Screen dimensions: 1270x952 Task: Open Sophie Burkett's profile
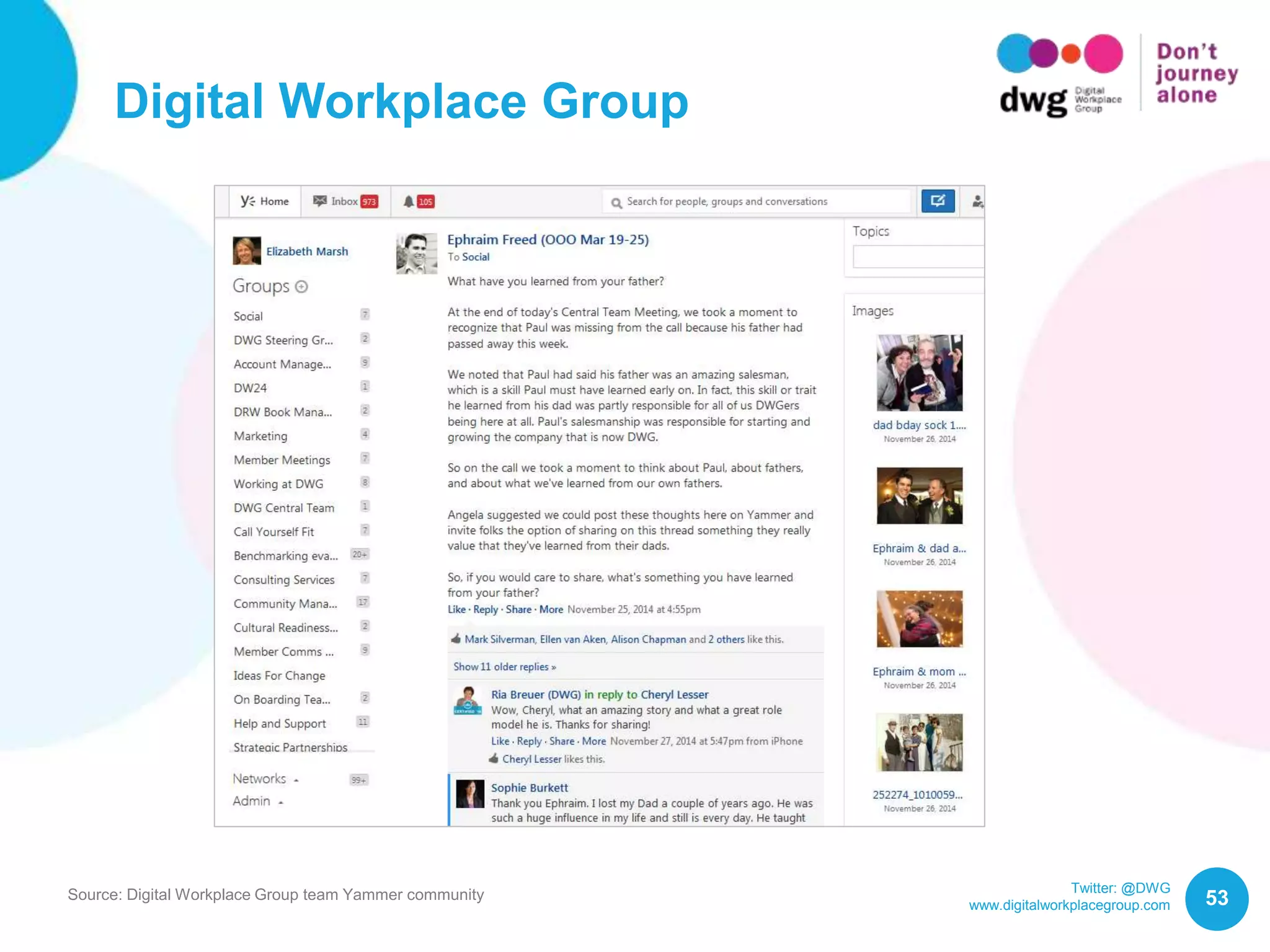coord(530,788)
